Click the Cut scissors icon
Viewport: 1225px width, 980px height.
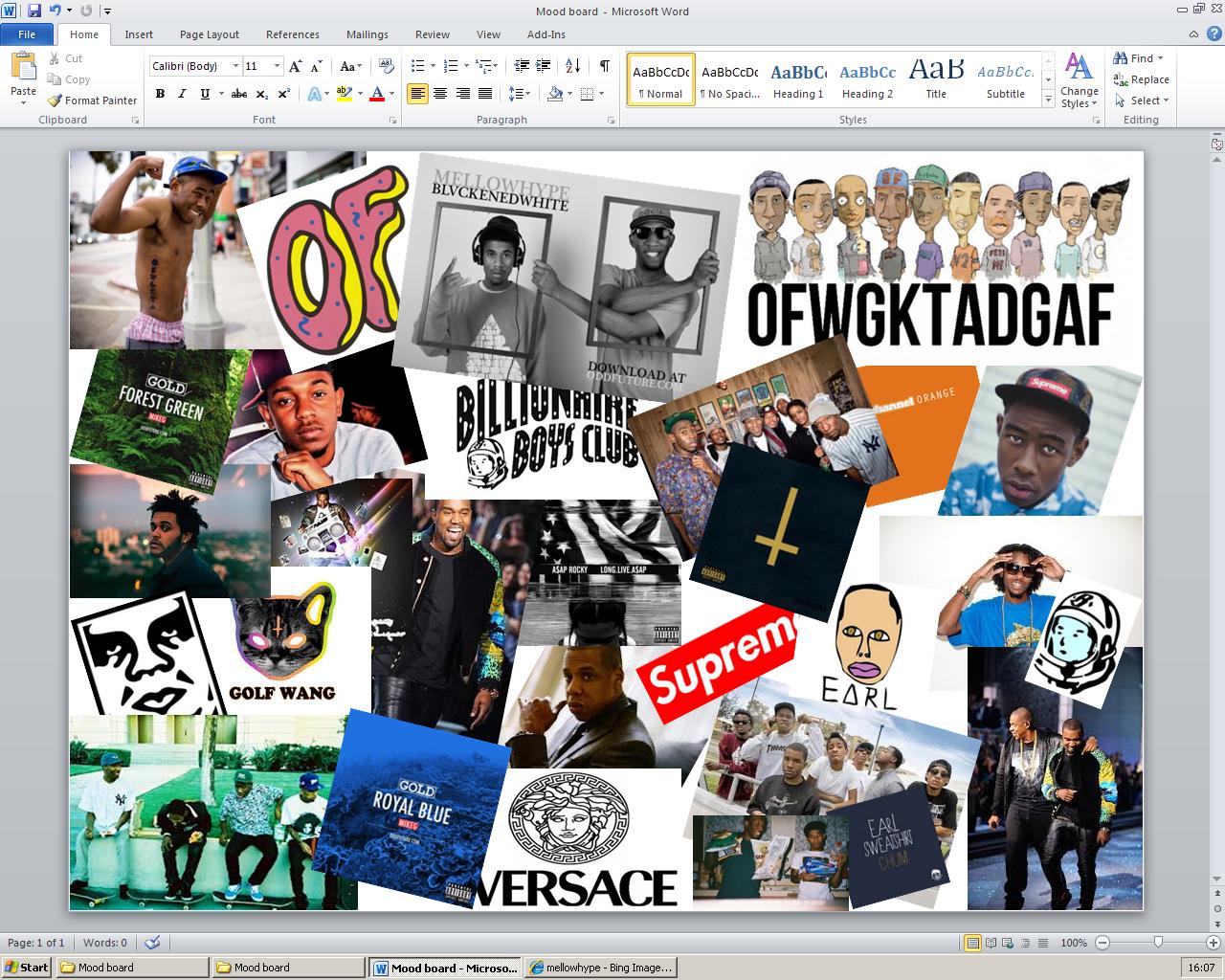(55, 58)
